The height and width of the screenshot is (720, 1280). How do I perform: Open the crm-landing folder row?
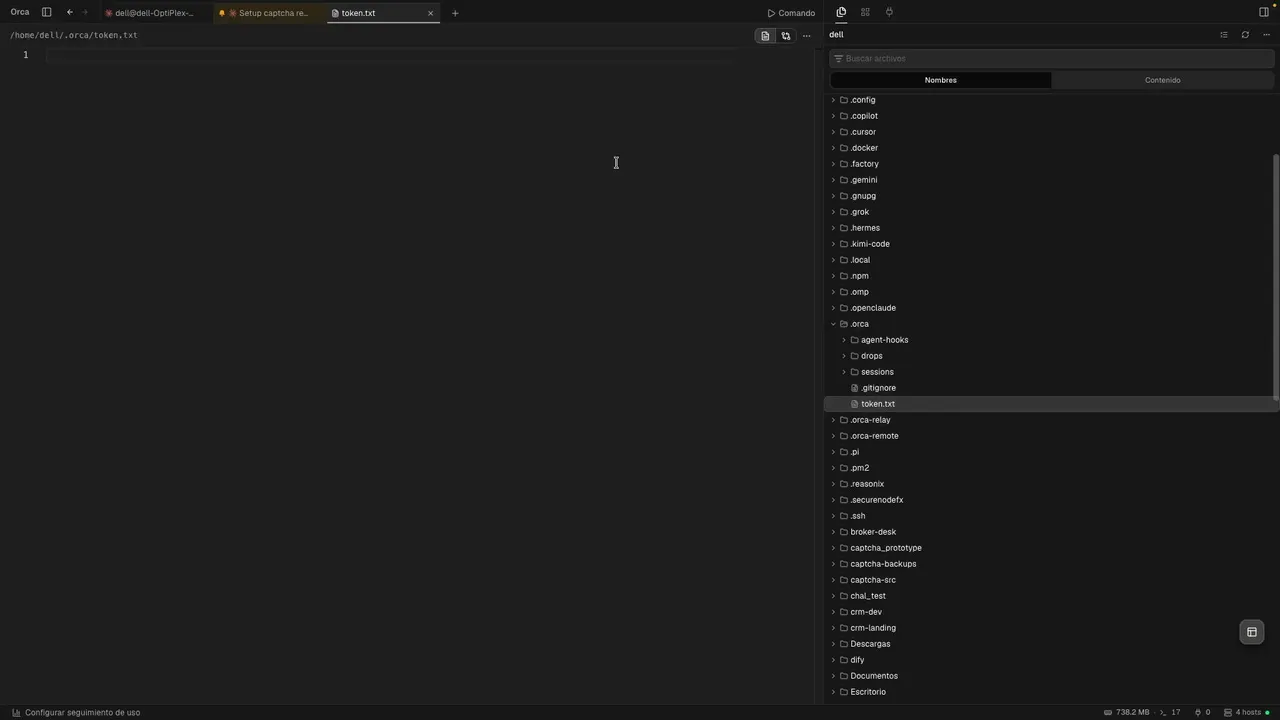[x=1047, y=628]
